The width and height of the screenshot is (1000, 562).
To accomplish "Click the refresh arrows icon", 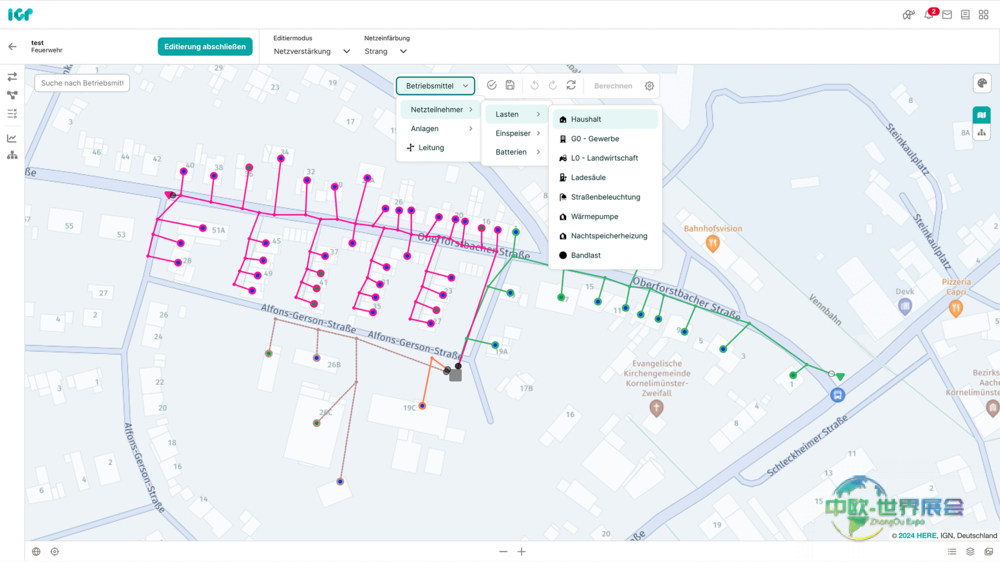I will [x=571, y=86].
